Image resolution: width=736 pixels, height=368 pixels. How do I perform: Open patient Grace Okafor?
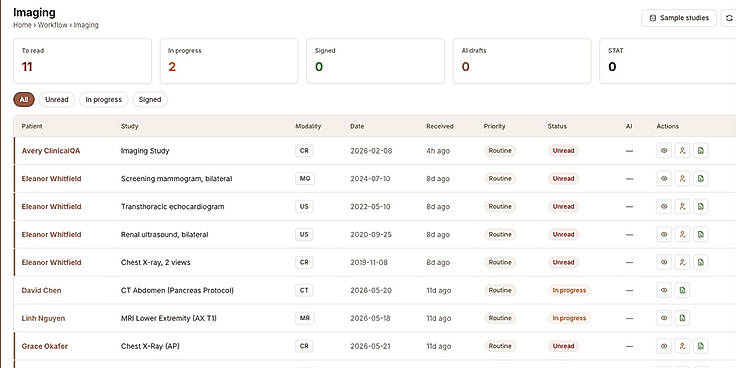click(x=45, y=346)
